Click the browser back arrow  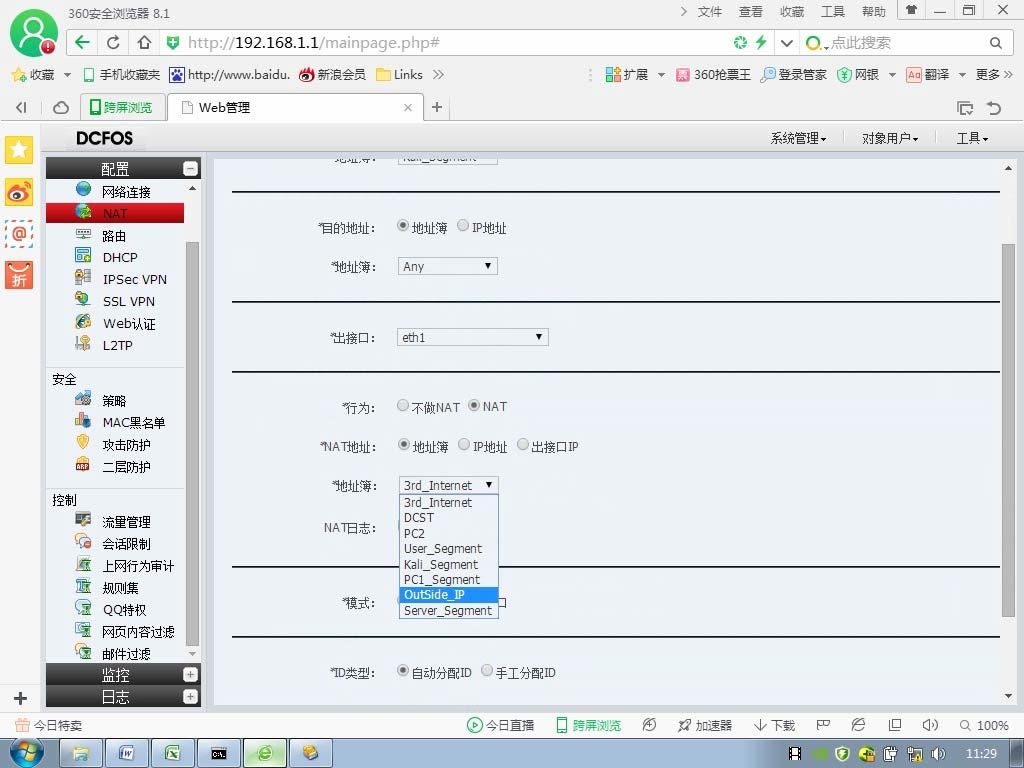(82, 42)
